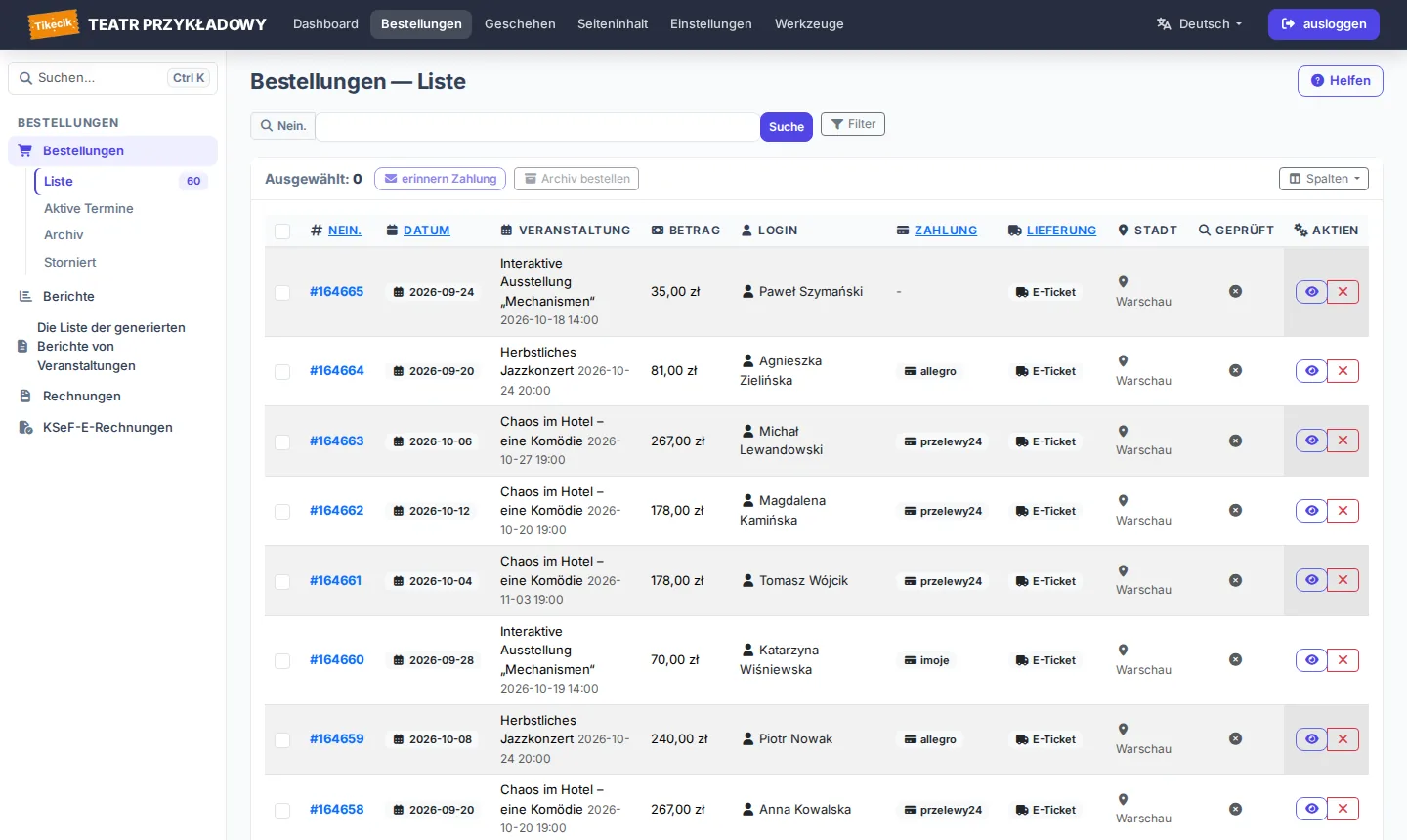Click red X for order #164658
The image size is (1407, 840).
pos(1343,809)
